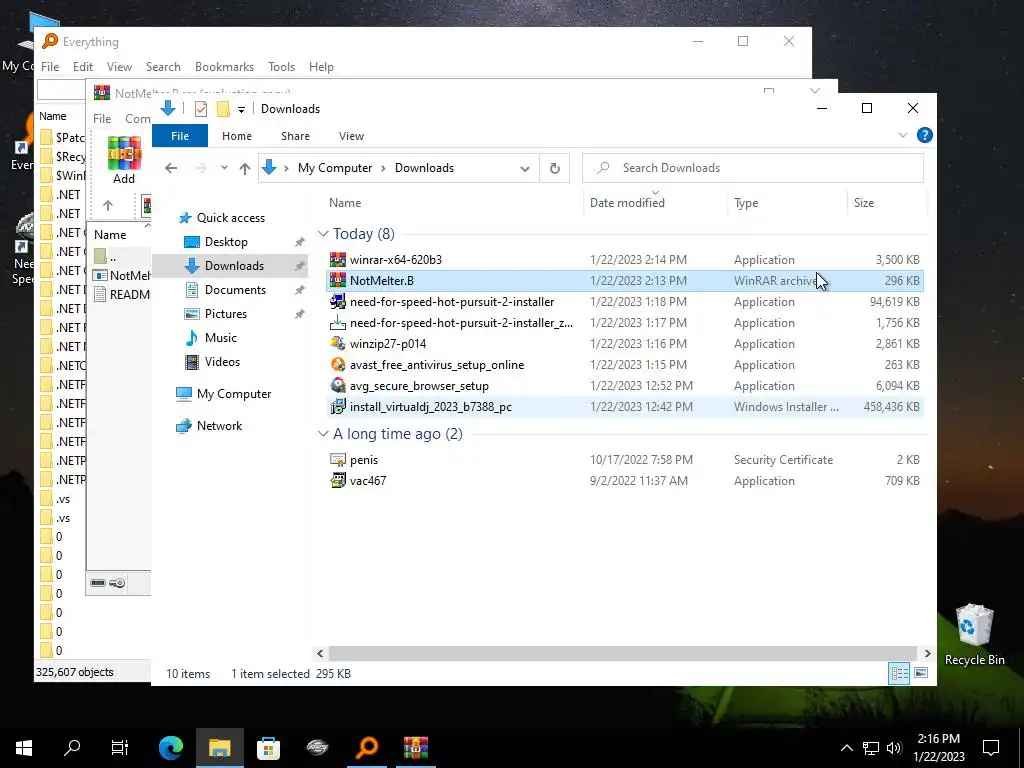Switch to Everything search taskbar icon
1024x768 pixels.
[367, 748]
